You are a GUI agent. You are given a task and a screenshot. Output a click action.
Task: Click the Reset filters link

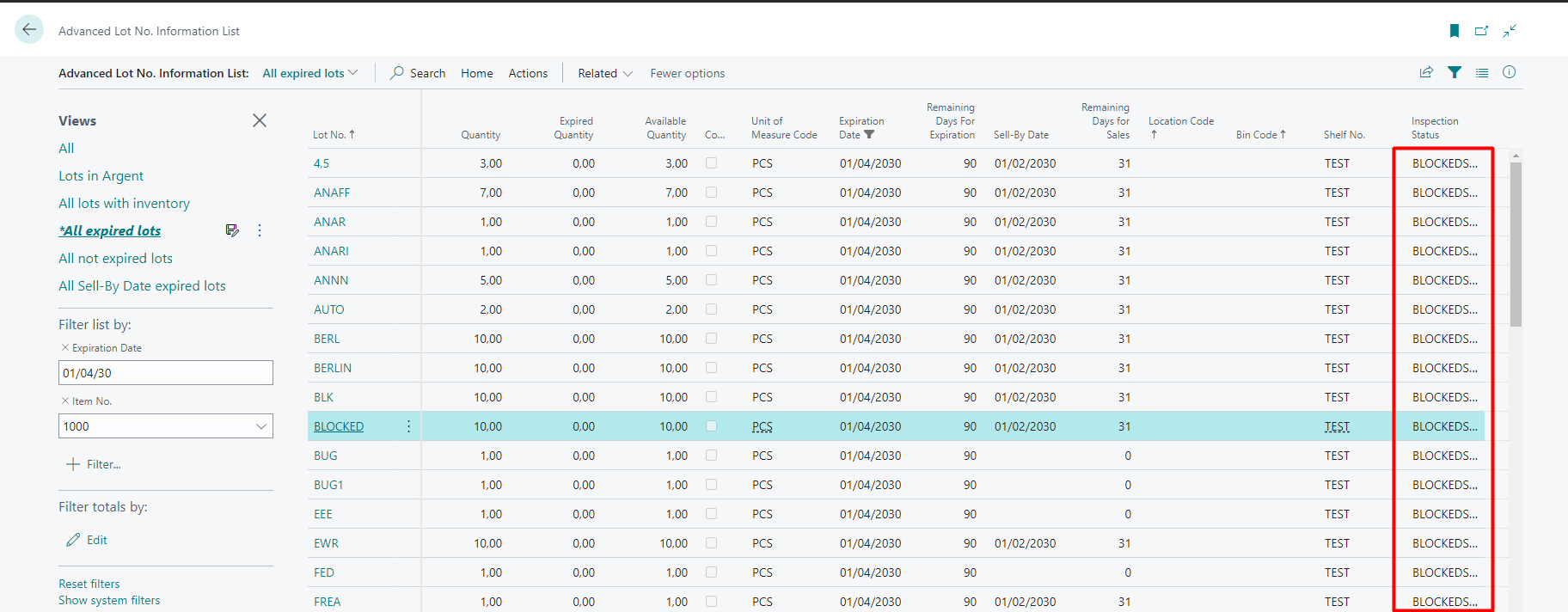[89, 584]
